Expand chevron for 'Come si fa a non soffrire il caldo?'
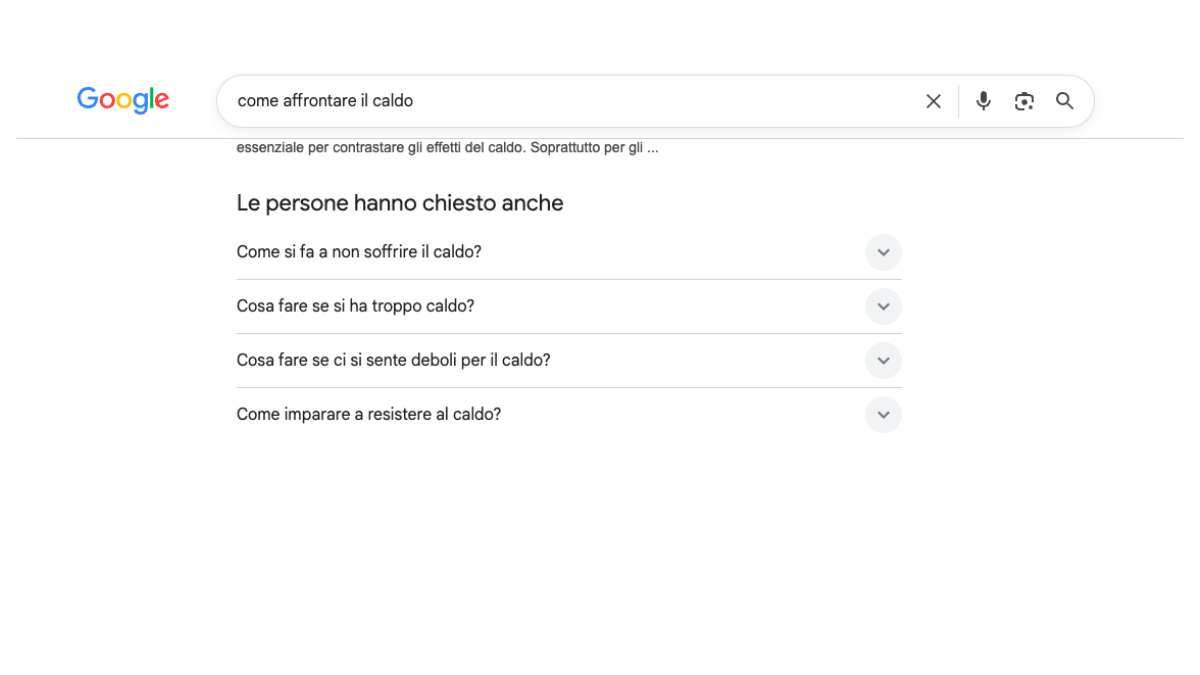1200x675 pixels. [883, 252]
